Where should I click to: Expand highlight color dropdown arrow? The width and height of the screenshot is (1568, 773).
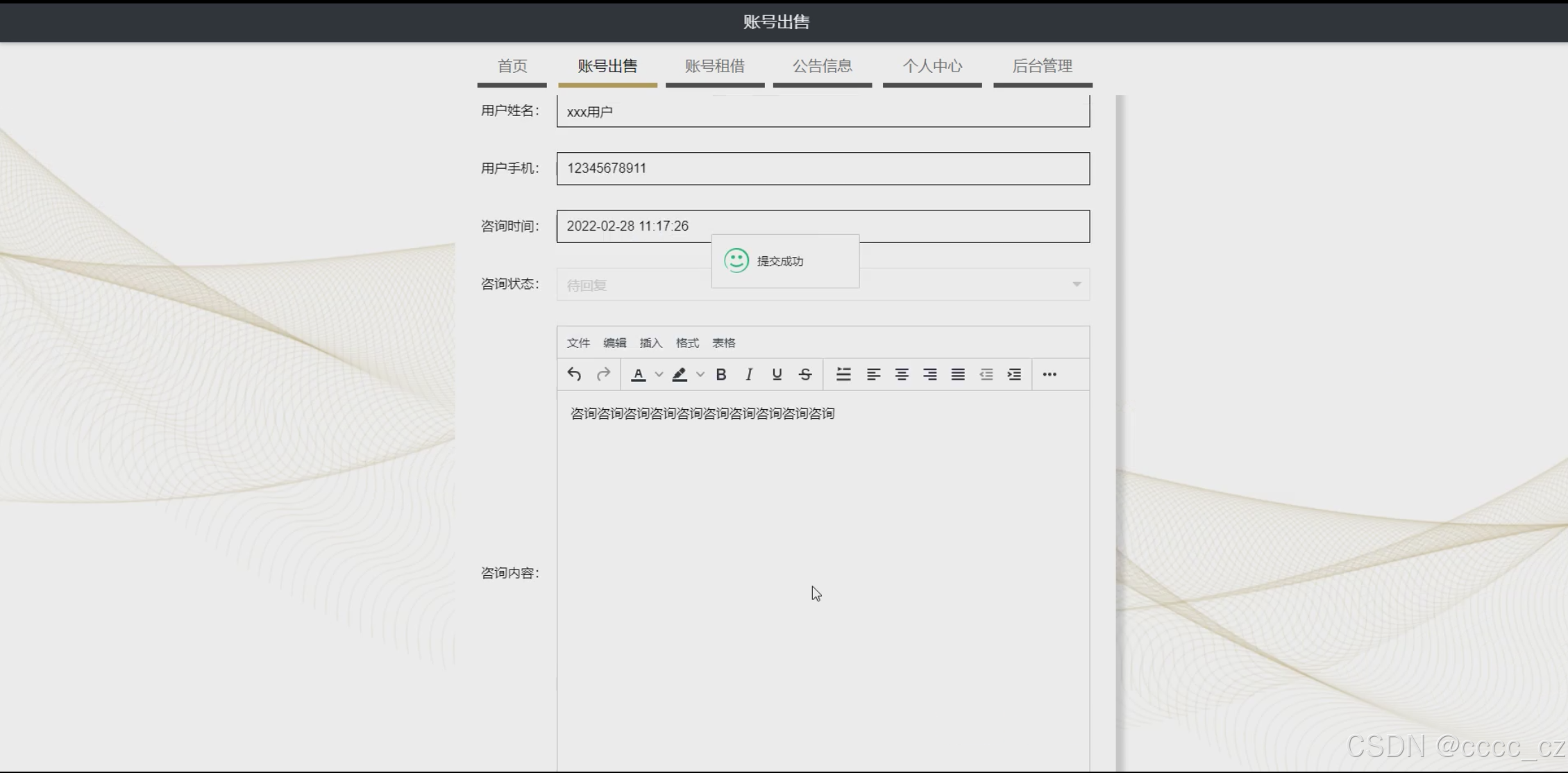(700, 374)
